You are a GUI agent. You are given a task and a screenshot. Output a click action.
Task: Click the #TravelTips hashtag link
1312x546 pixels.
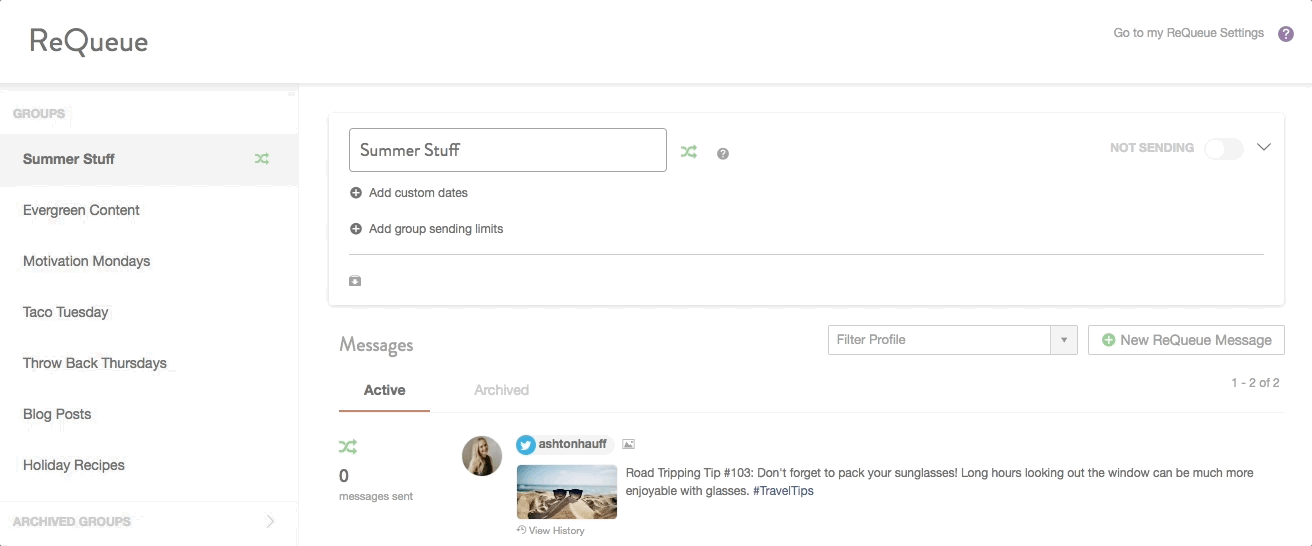(783, 491)
